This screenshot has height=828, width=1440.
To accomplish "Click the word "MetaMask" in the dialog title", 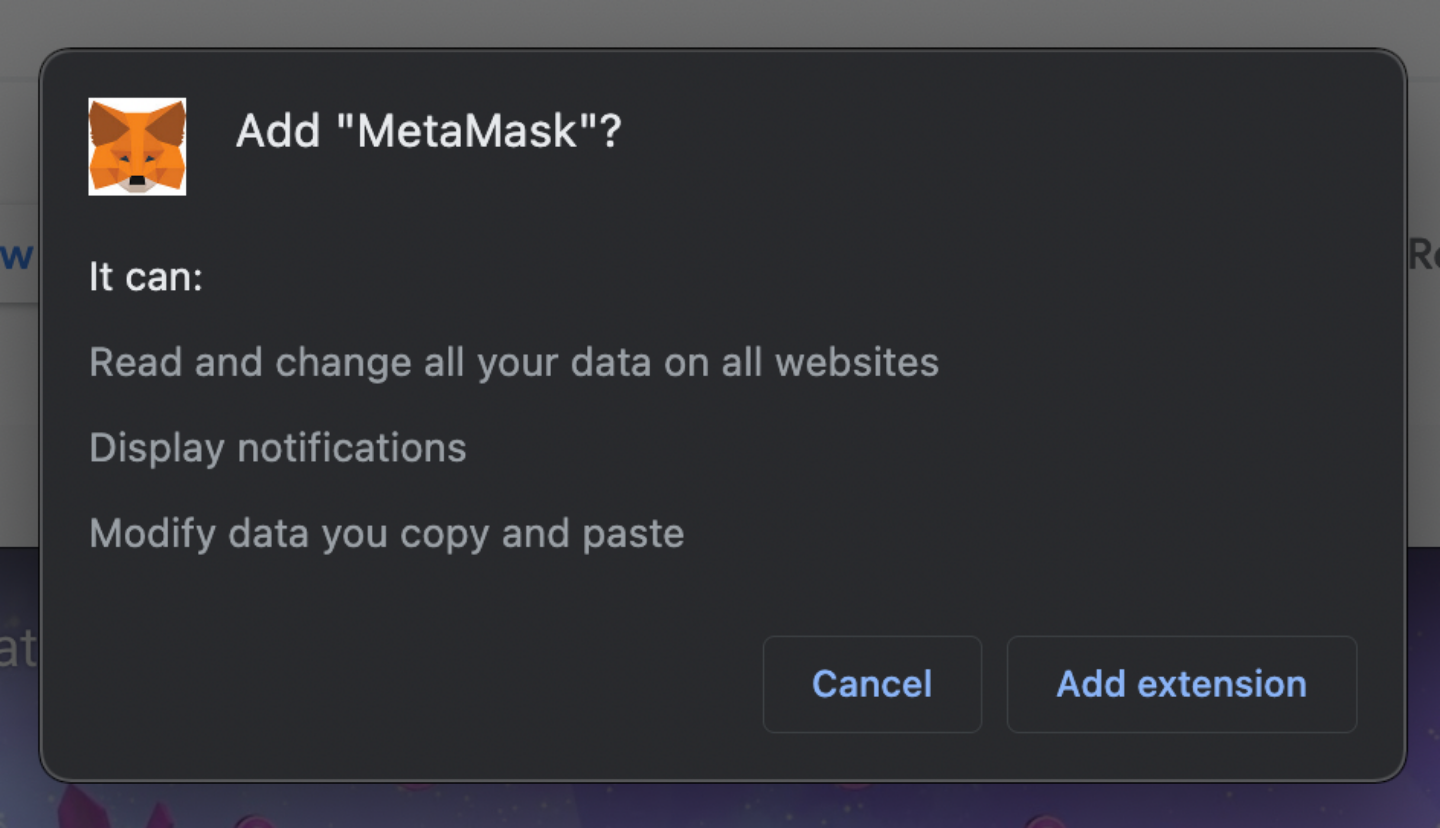I will tap(468, 131).
